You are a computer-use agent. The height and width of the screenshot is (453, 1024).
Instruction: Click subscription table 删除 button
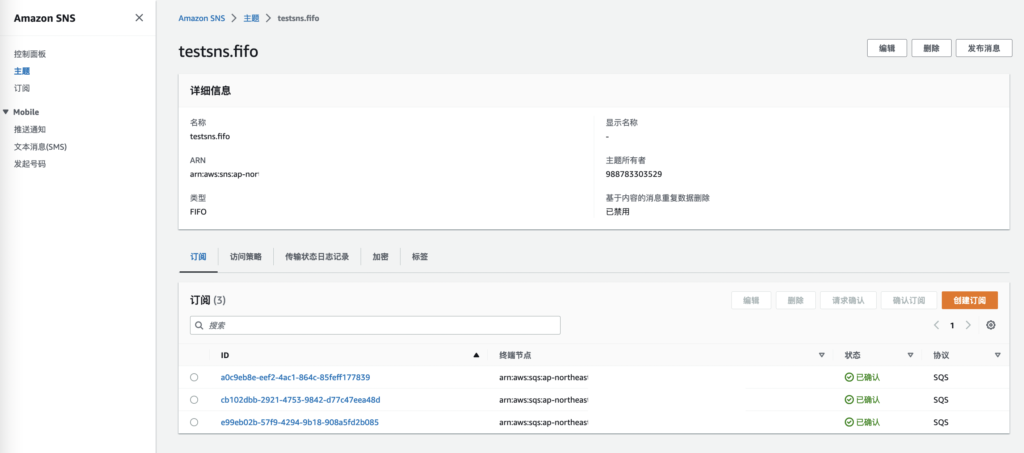(795, 300)
